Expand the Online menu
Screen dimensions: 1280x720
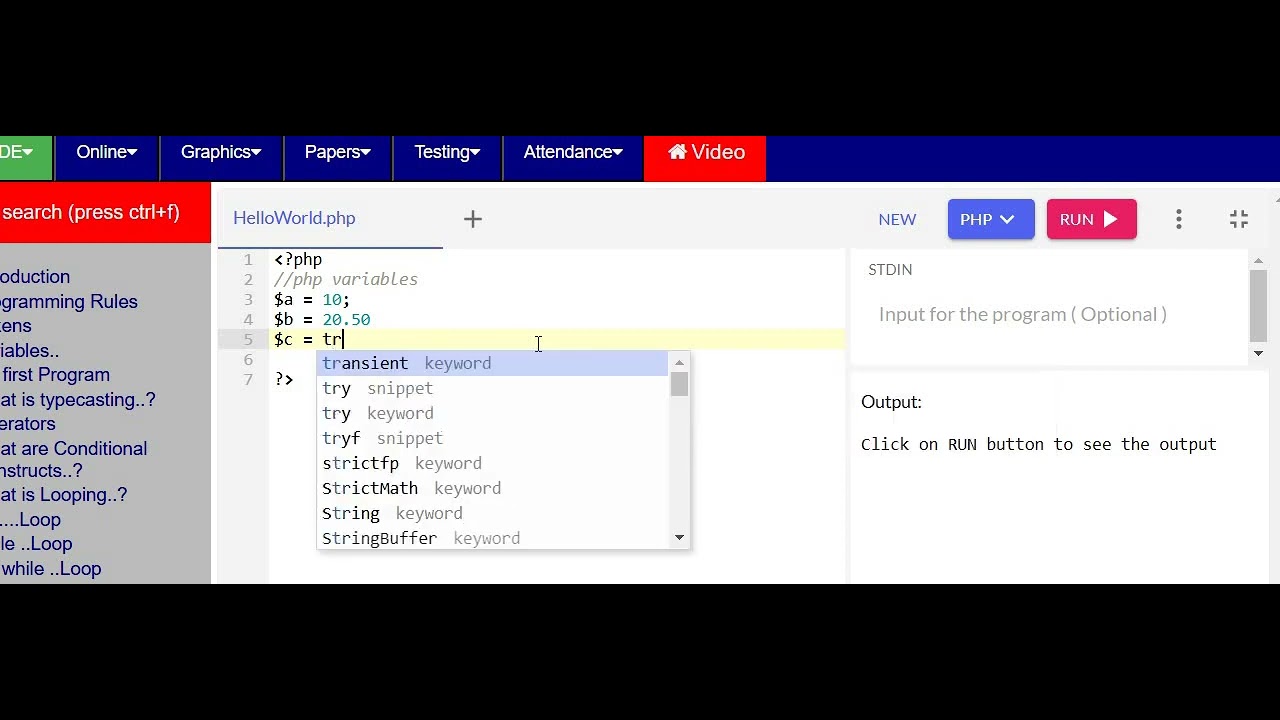pyautogui.click(x=107, y=152)
